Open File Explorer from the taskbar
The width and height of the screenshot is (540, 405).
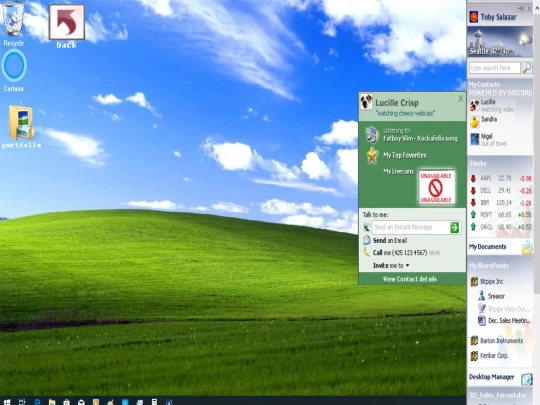click(52, 402)
